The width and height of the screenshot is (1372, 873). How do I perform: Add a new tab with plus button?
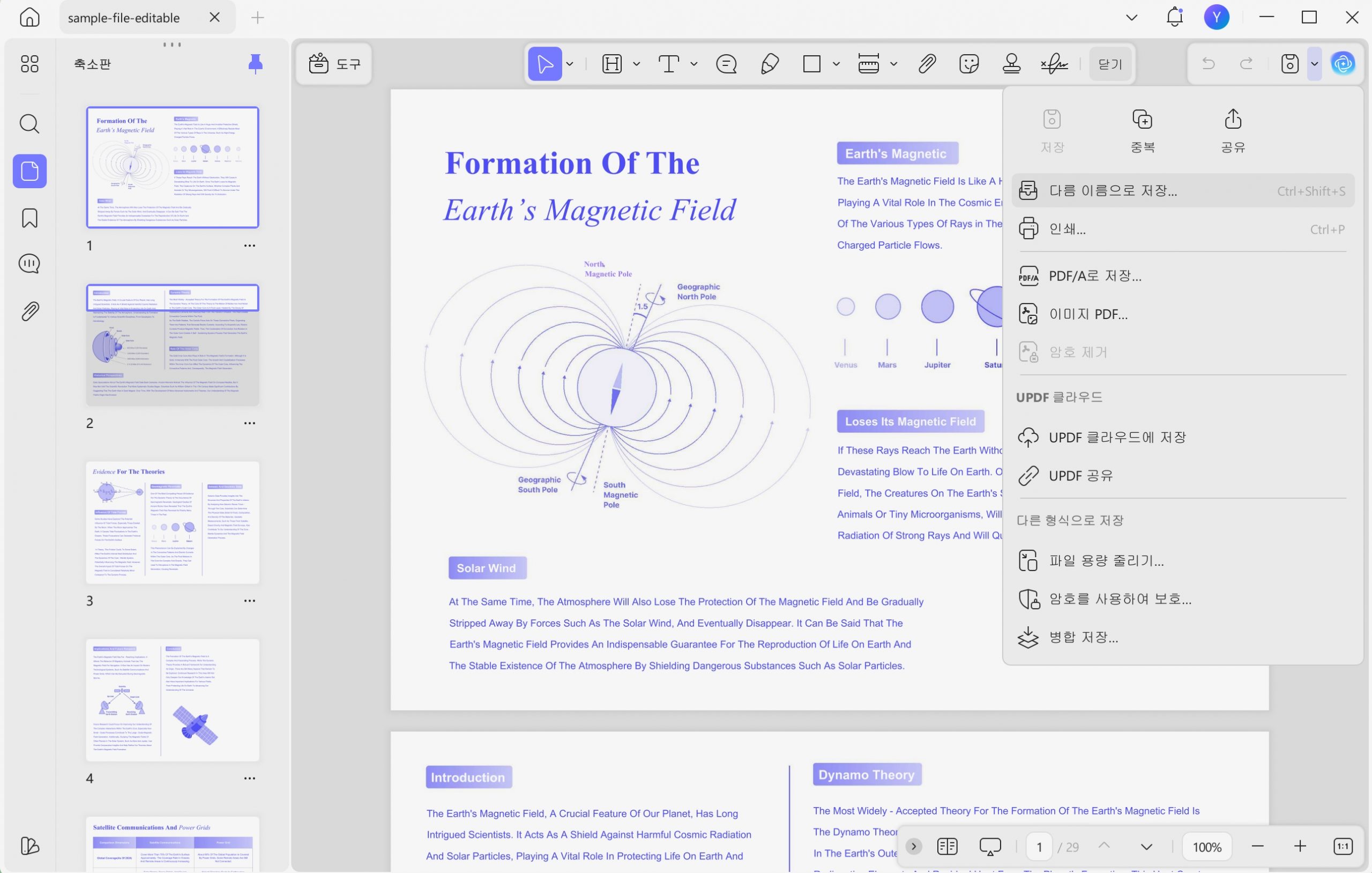click(258, 18)
